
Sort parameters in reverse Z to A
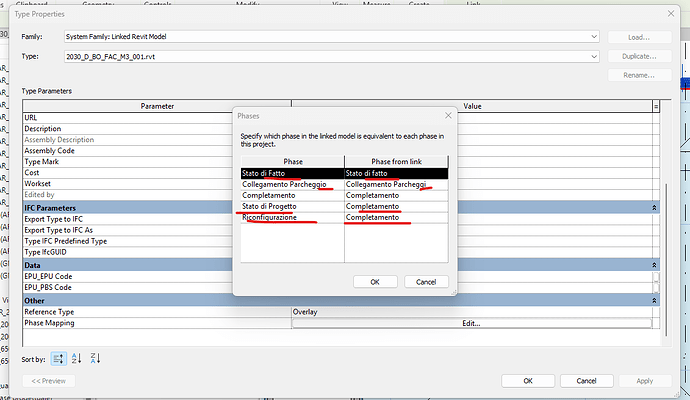point(96,358)
